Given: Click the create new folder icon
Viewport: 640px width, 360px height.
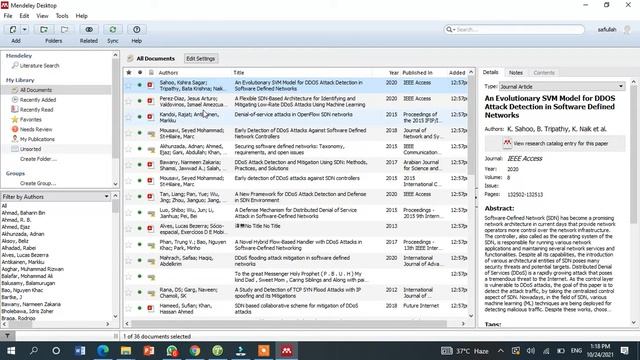Looking at the screenshot, I should click(44, 29).
